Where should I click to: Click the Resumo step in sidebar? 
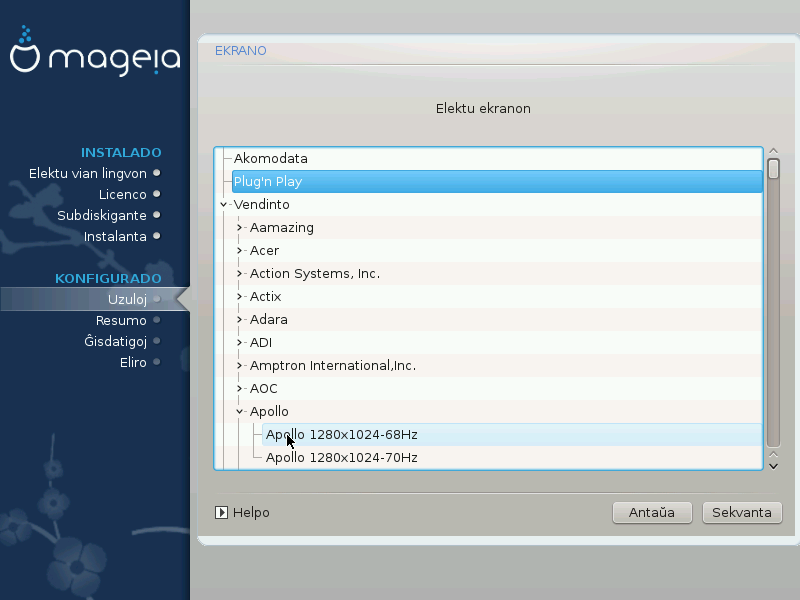click(x=121, y=320)
